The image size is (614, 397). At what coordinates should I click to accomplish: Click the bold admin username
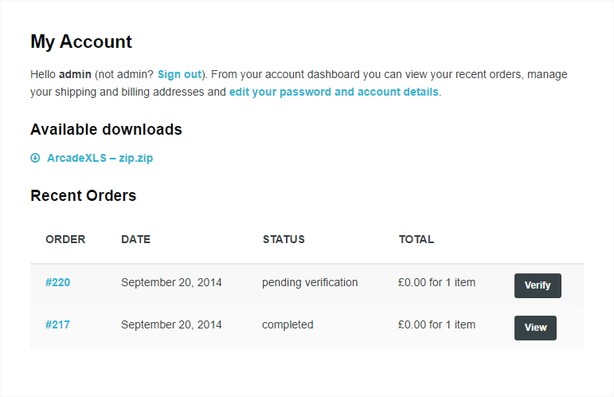(x=75, y=74)
